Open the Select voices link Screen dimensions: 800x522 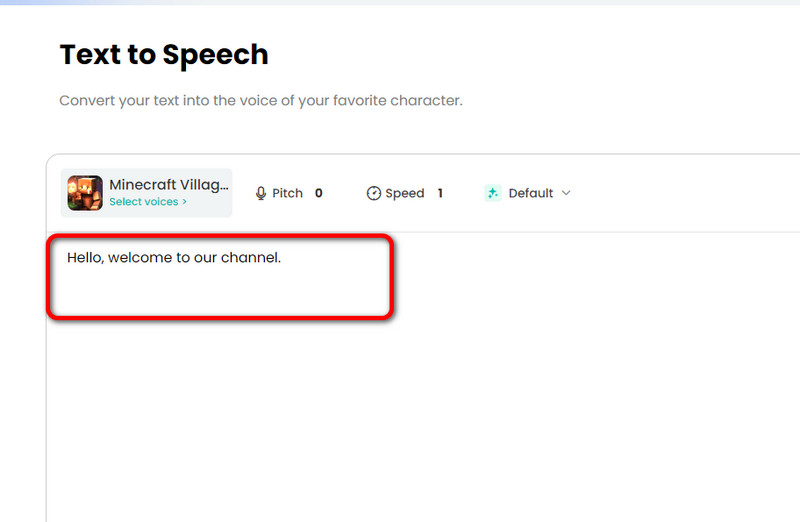(x=144, y=202)
